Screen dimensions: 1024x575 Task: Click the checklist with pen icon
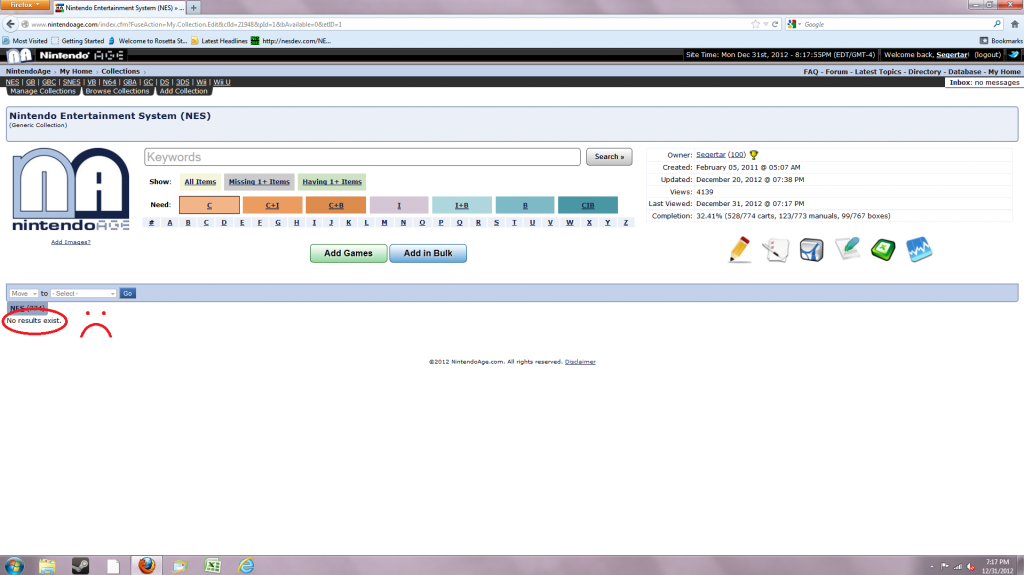(776, 249)
